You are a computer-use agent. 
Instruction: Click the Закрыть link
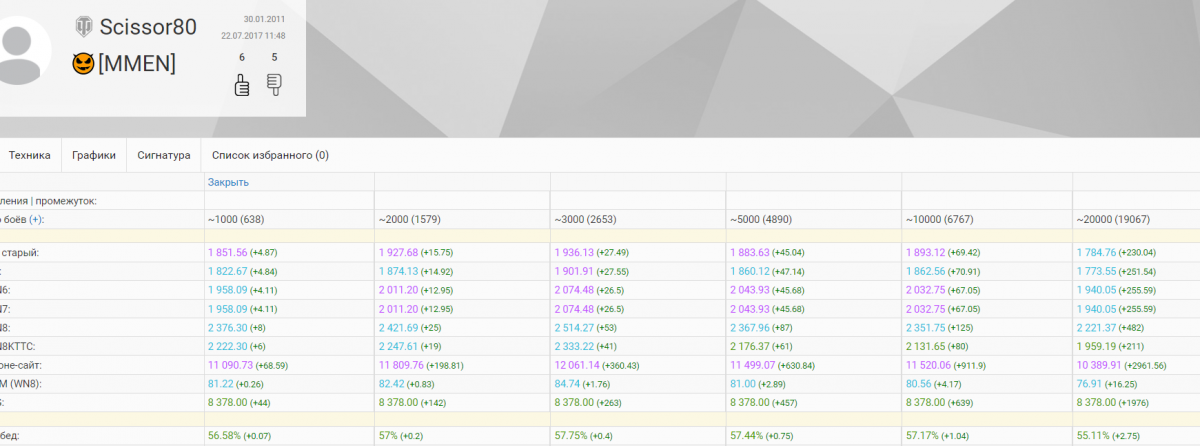coord(228,182)
